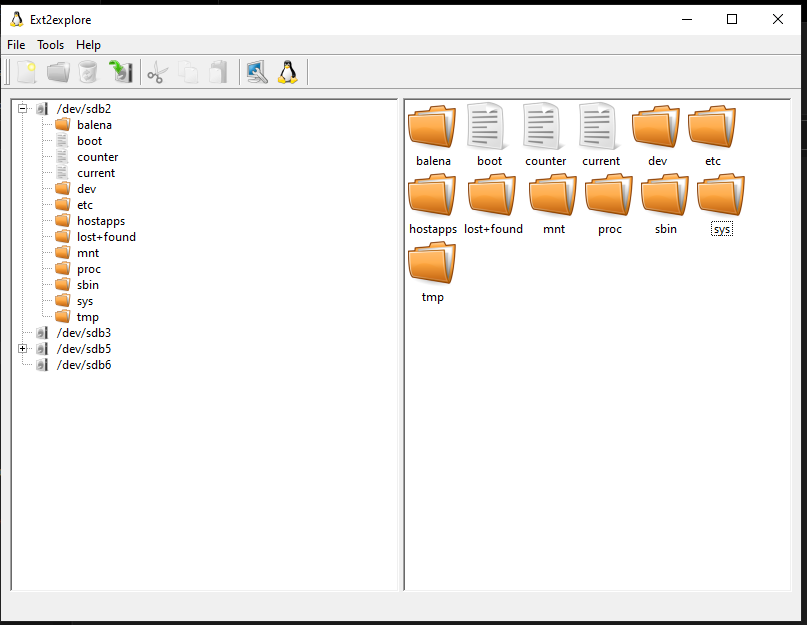807x625 pixels.
Task: Click proc folder icon in right pane
Action: pyautogui.click(x=609, y=195)
